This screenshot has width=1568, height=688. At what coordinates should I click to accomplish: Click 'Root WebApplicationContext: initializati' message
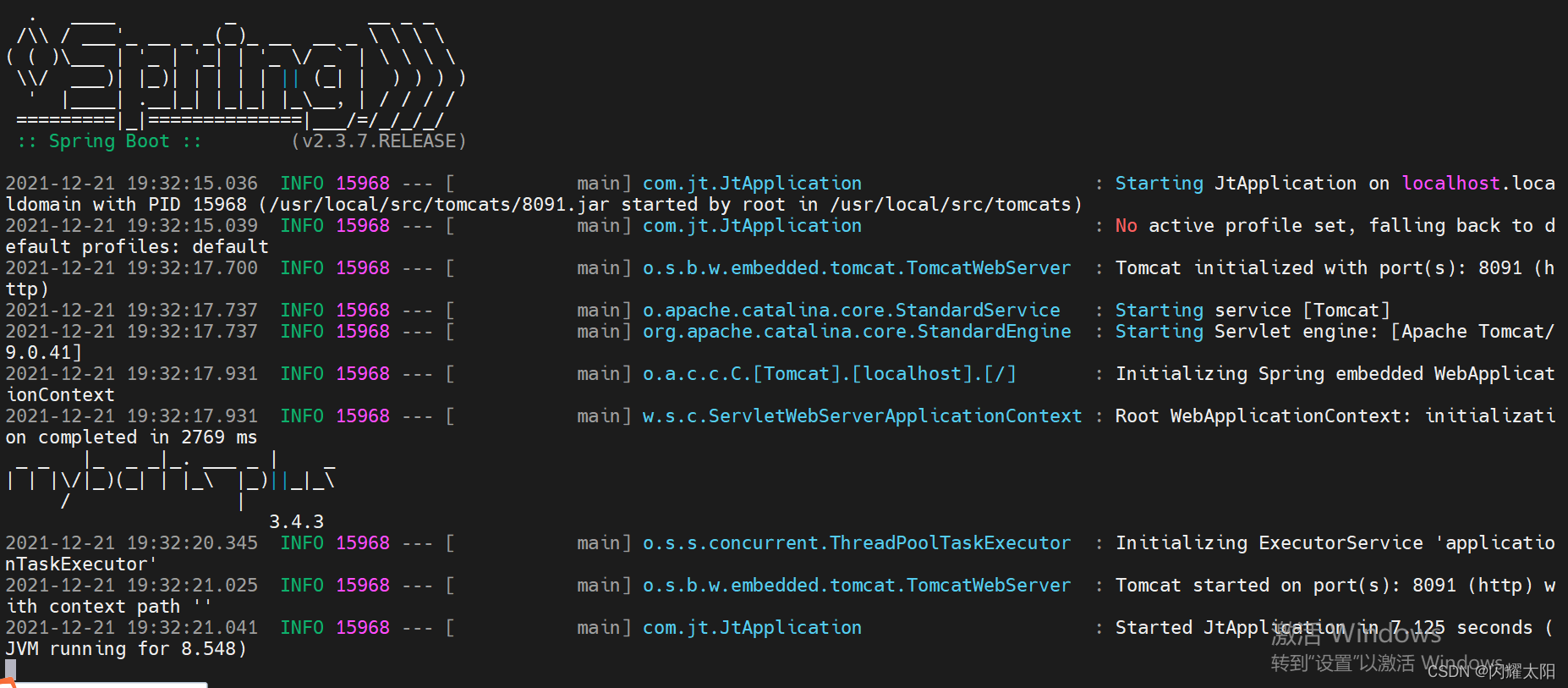click(1335, 416)
